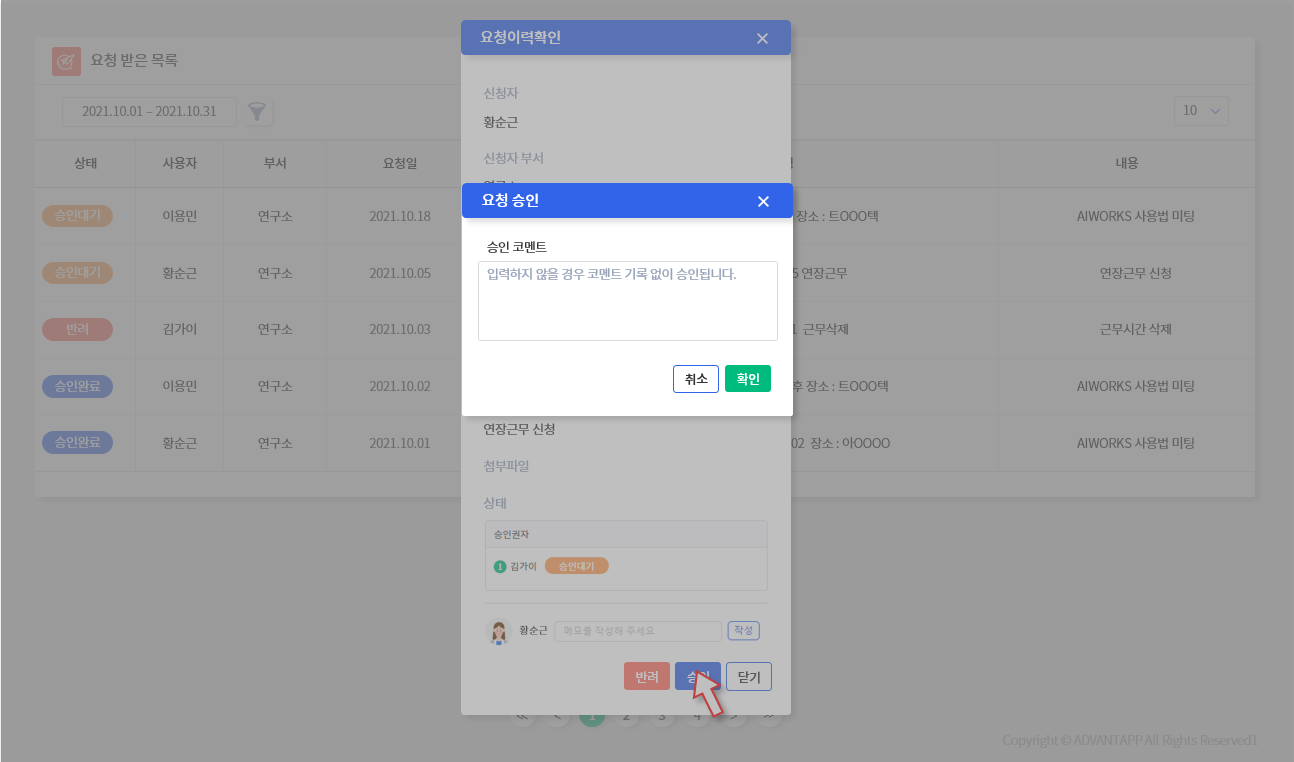Click date 2021.10.05 in the table
Image resolution: width=1294 pixels, height=762 pixels.
(x=400, y=273)
